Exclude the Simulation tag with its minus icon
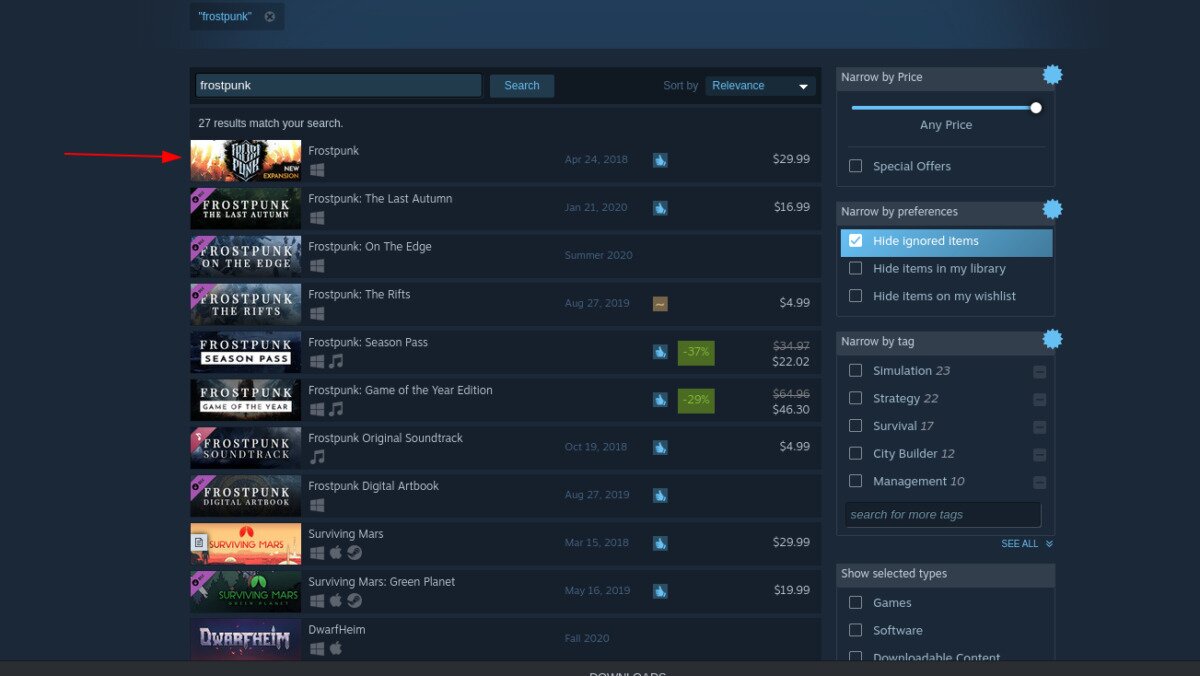 pos(1040,372)
